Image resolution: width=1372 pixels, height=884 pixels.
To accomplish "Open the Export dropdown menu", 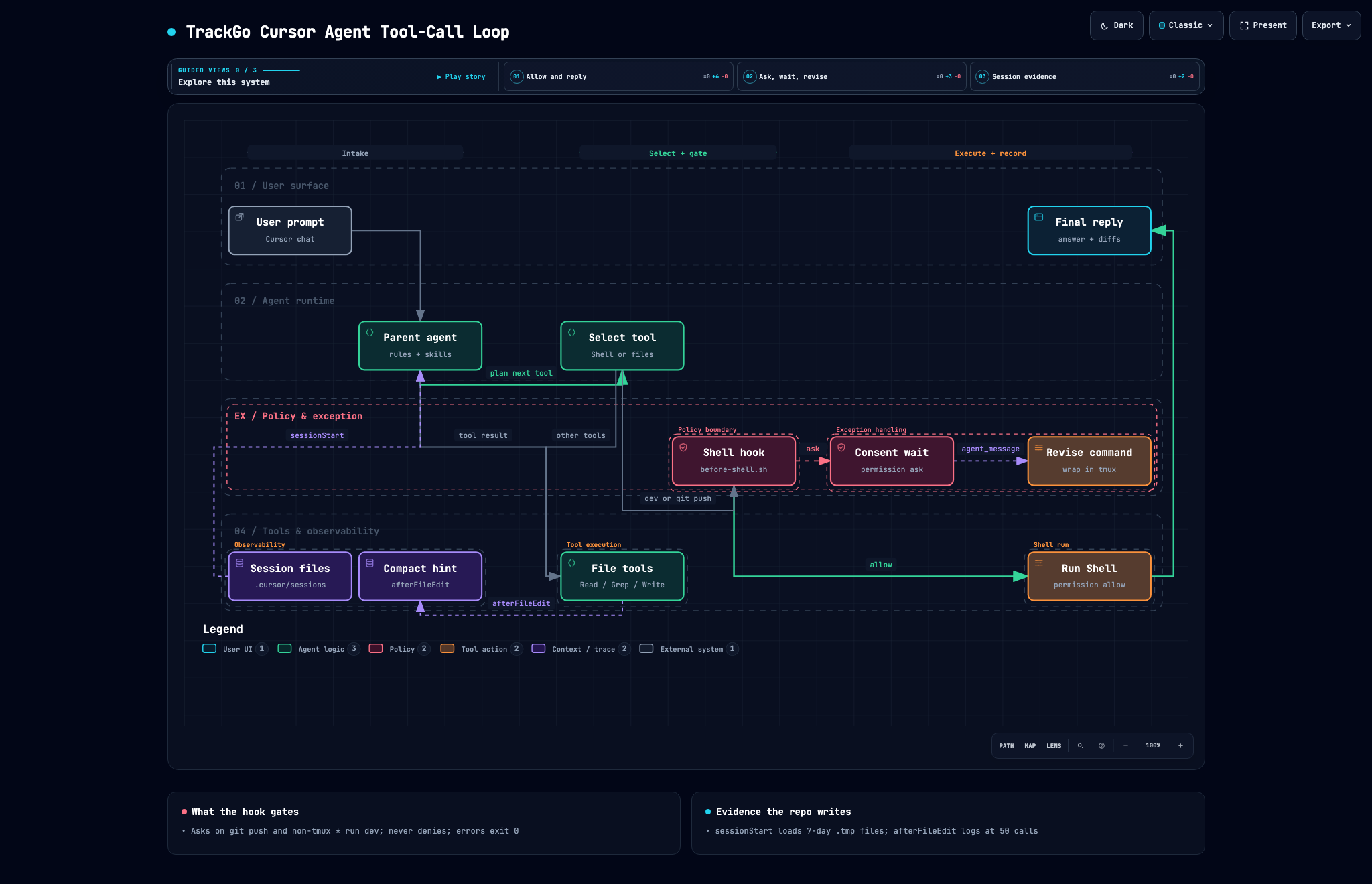I will pyautogui.click(x=1331, y=25).
